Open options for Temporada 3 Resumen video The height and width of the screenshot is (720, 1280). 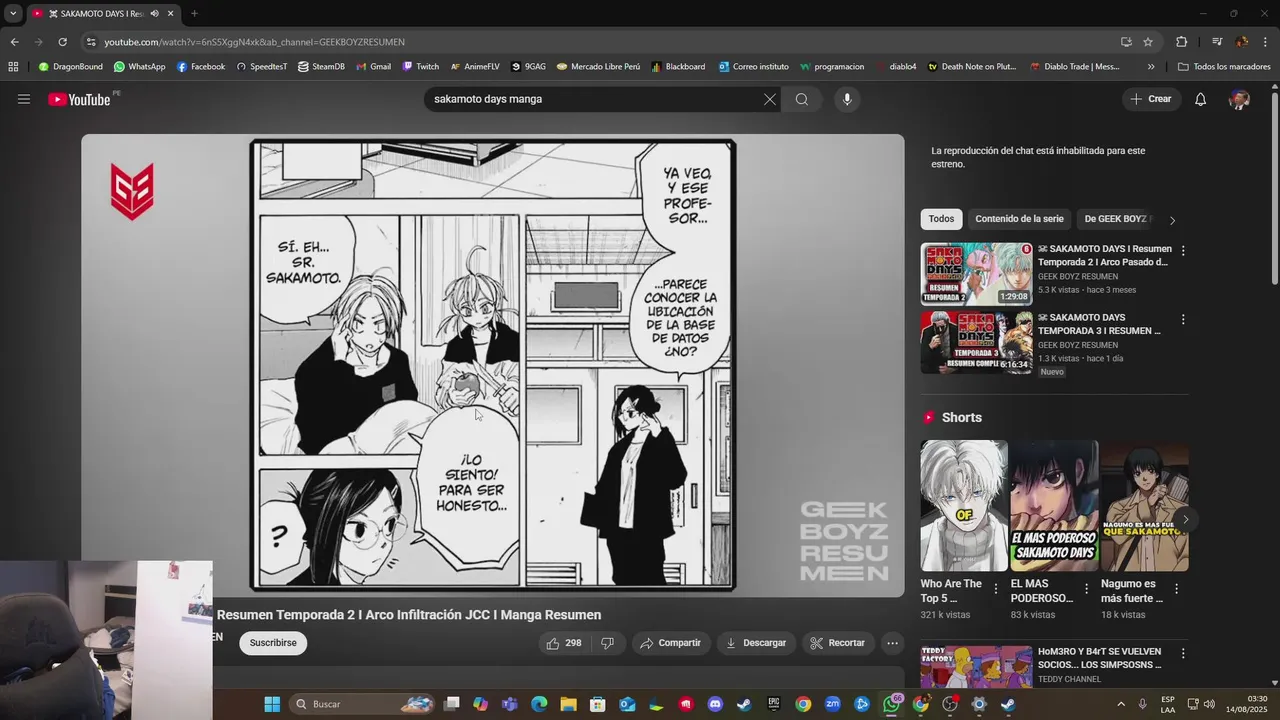[x=1183, y=320]
